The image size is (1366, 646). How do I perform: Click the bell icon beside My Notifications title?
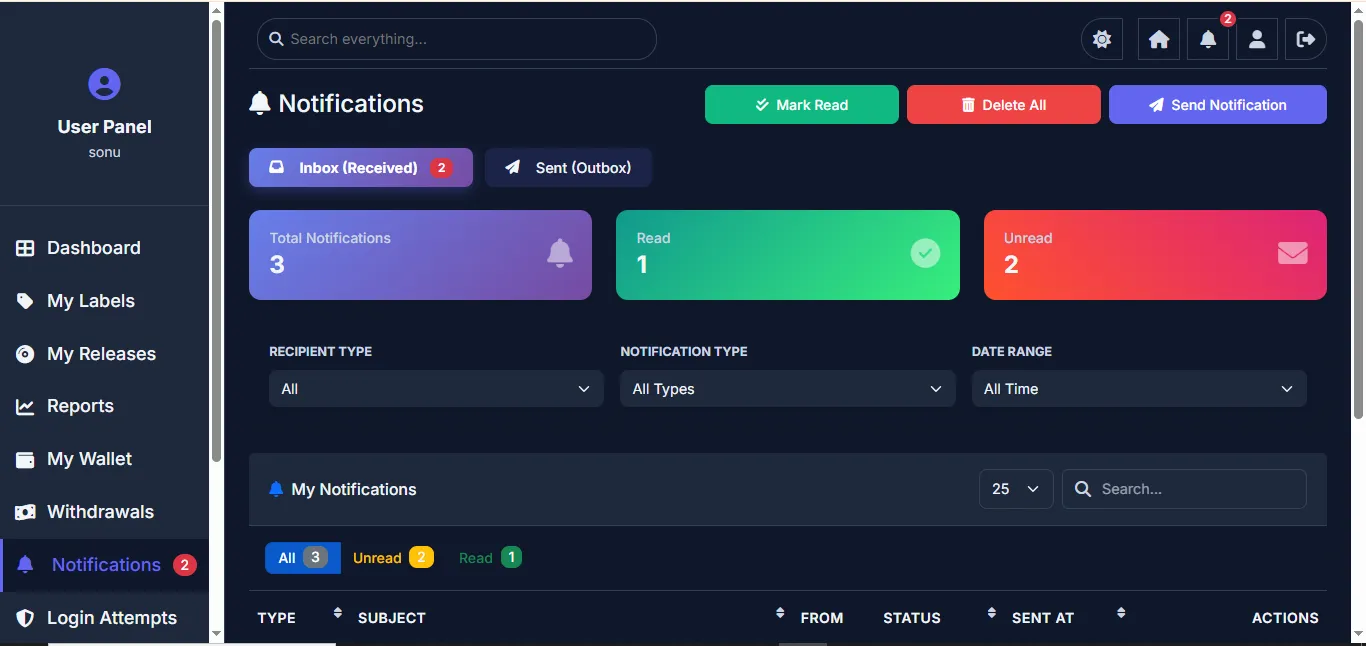(x=276, y=489)
